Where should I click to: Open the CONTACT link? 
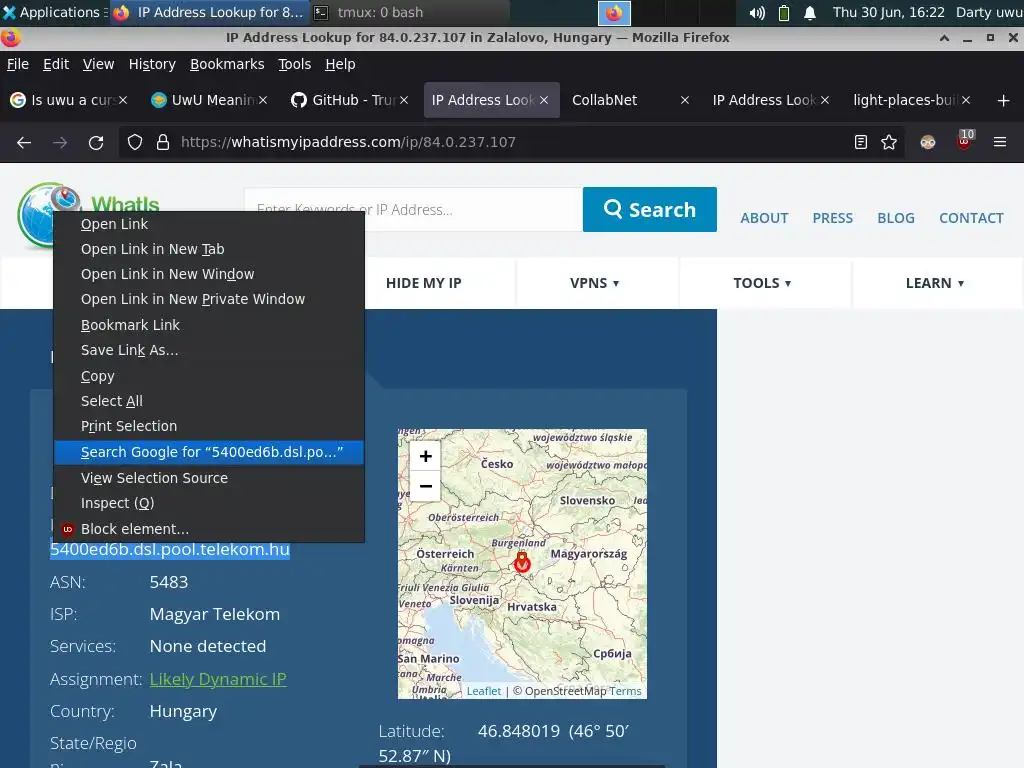971,218
